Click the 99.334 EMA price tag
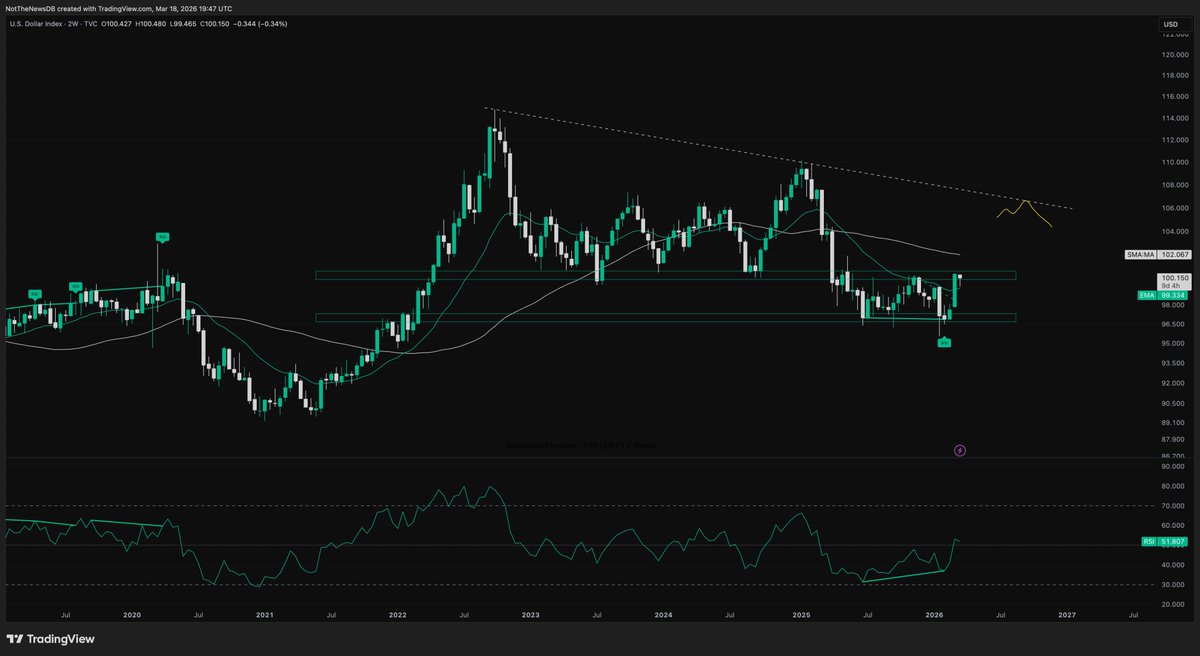 coord(1173,296)
